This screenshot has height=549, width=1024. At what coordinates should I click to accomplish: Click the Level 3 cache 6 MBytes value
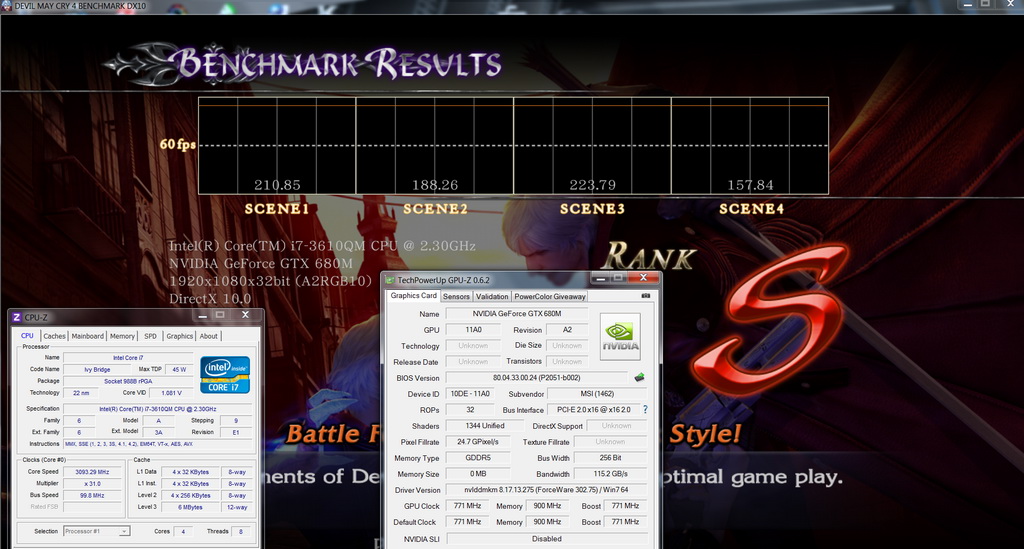tap(190, 507)
